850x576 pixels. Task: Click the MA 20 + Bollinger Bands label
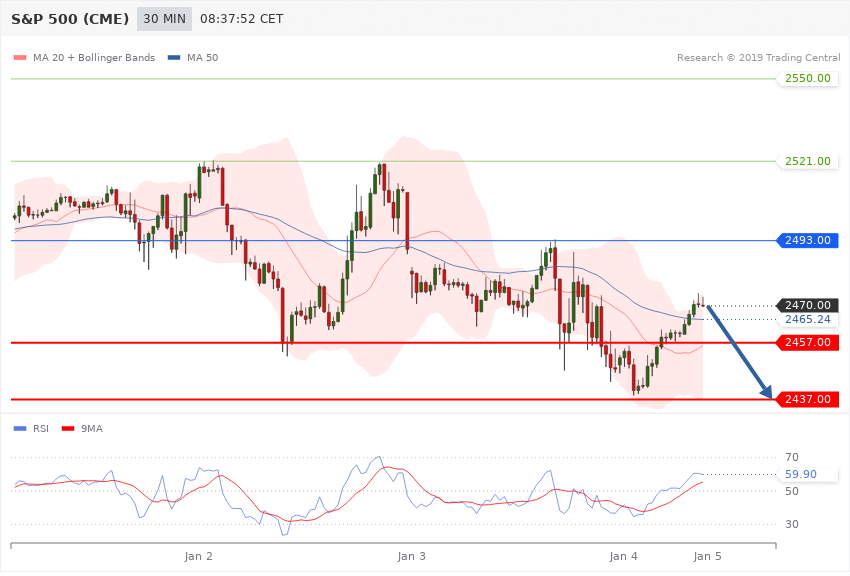94,57
